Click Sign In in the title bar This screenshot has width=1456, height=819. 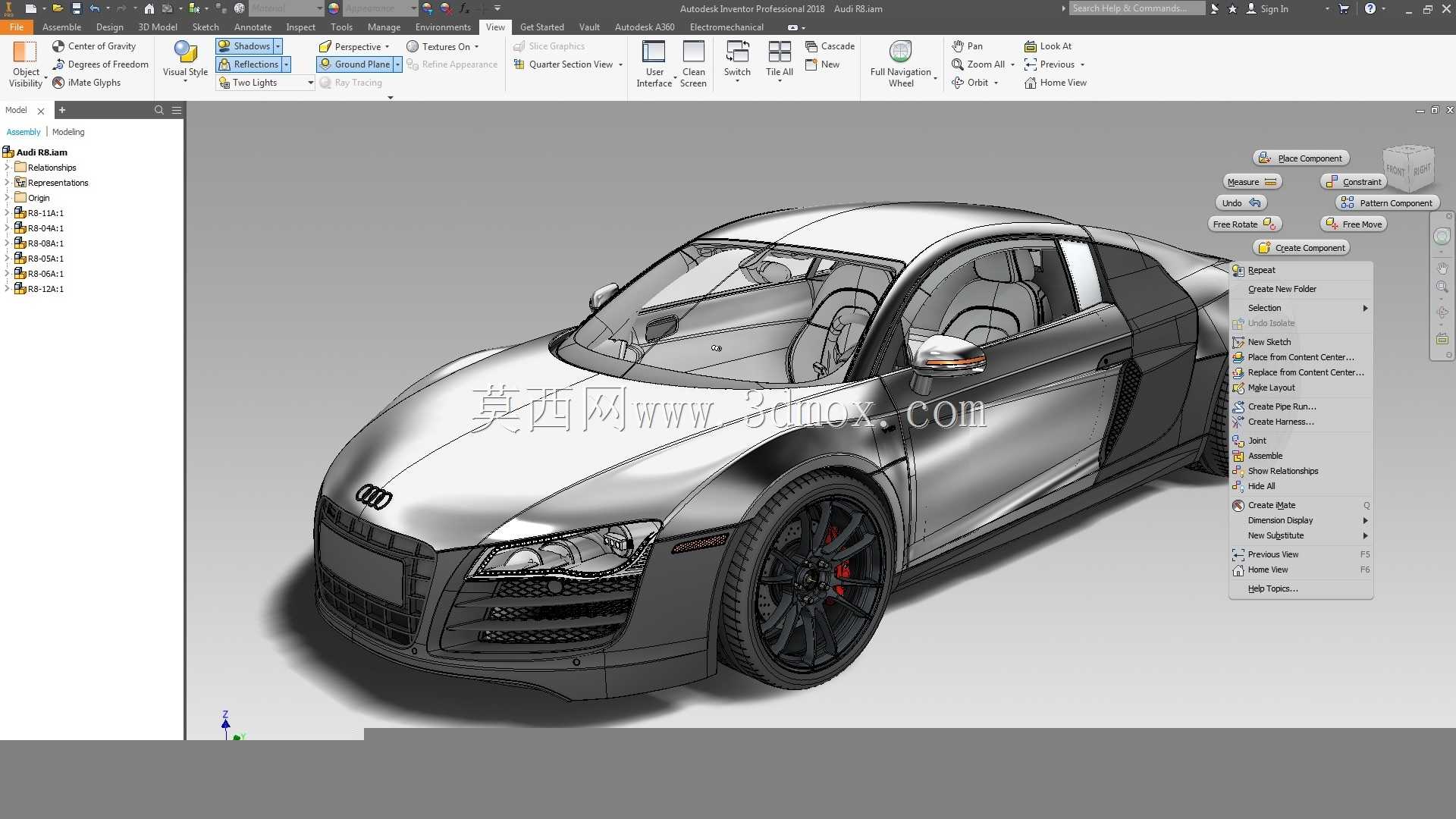click(x=1267, y=8)
